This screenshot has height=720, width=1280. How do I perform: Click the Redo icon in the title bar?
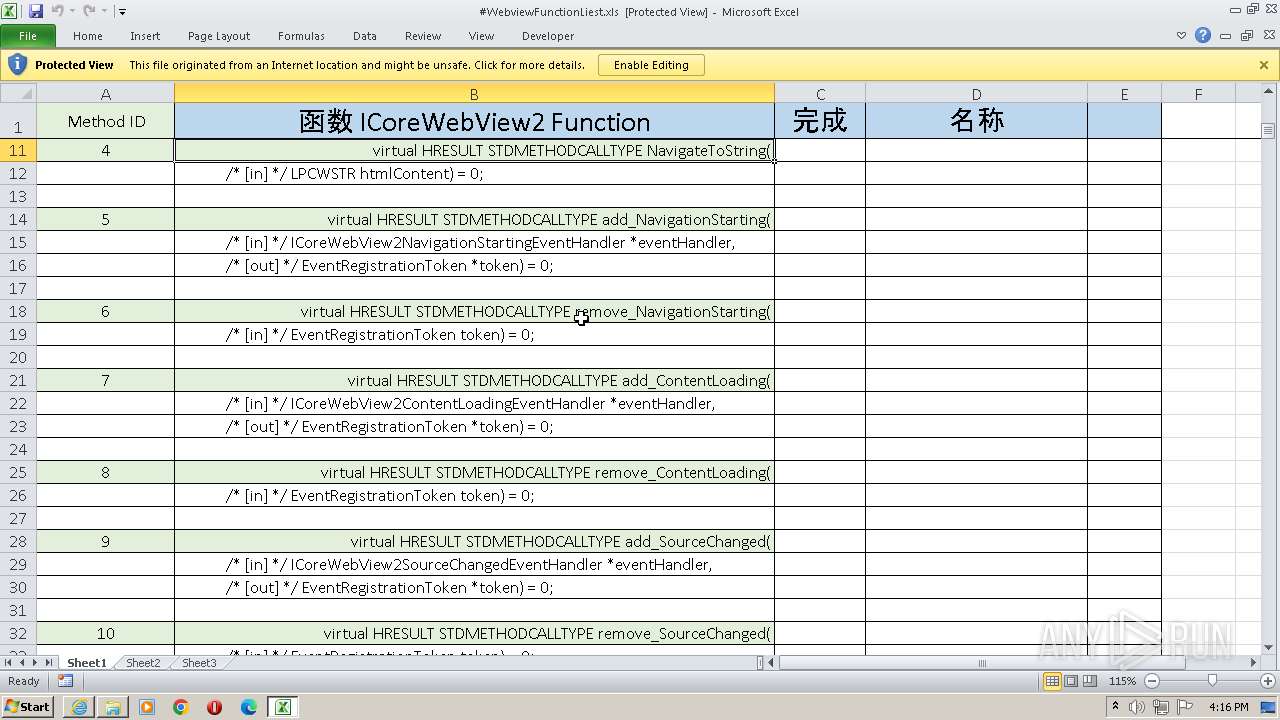coord(89,11)
